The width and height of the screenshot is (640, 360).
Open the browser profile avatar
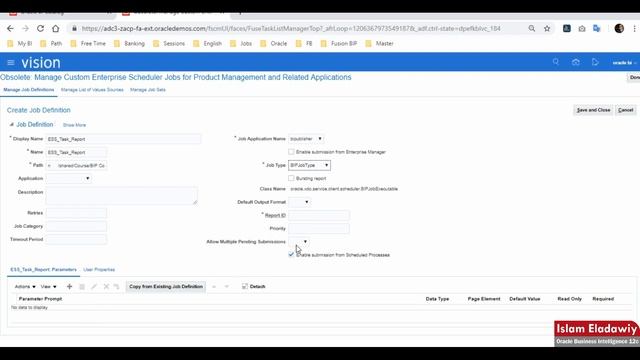619,29
